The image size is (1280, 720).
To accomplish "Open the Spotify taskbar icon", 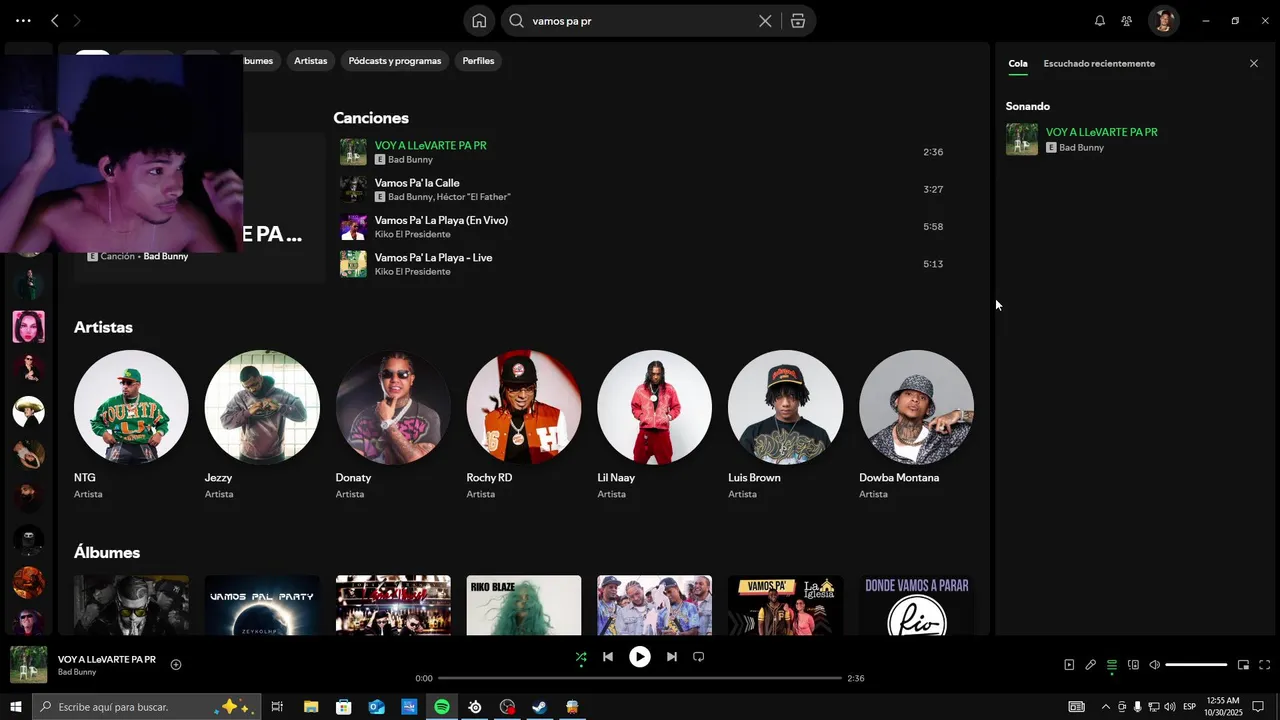I will pyautogui.click(x=442, y=707).
